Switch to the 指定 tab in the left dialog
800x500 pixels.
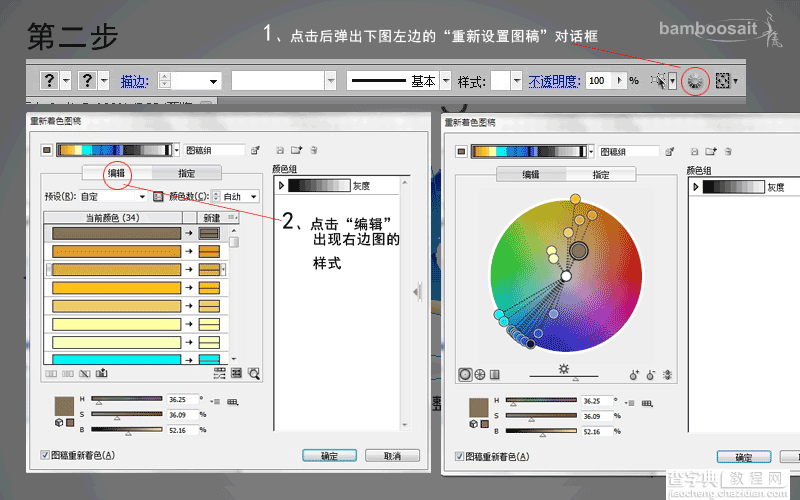tap(186, 173)
